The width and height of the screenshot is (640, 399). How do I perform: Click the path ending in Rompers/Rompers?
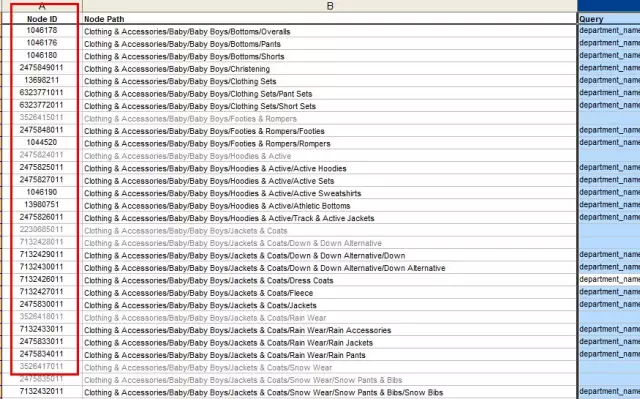[x=207, y=144]
